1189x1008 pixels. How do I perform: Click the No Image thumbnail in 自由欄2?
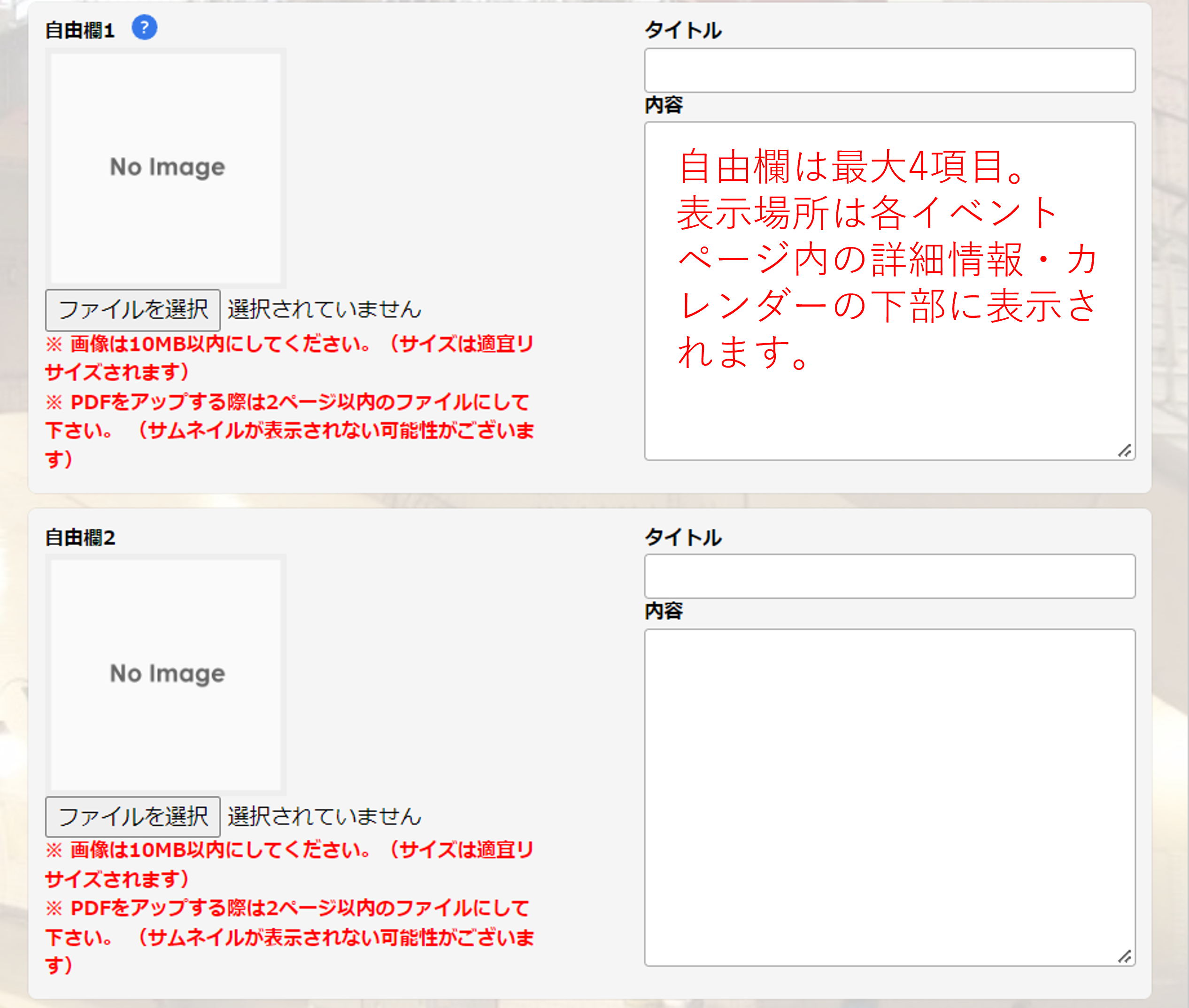pyautogui.click(x=166, y=674)
